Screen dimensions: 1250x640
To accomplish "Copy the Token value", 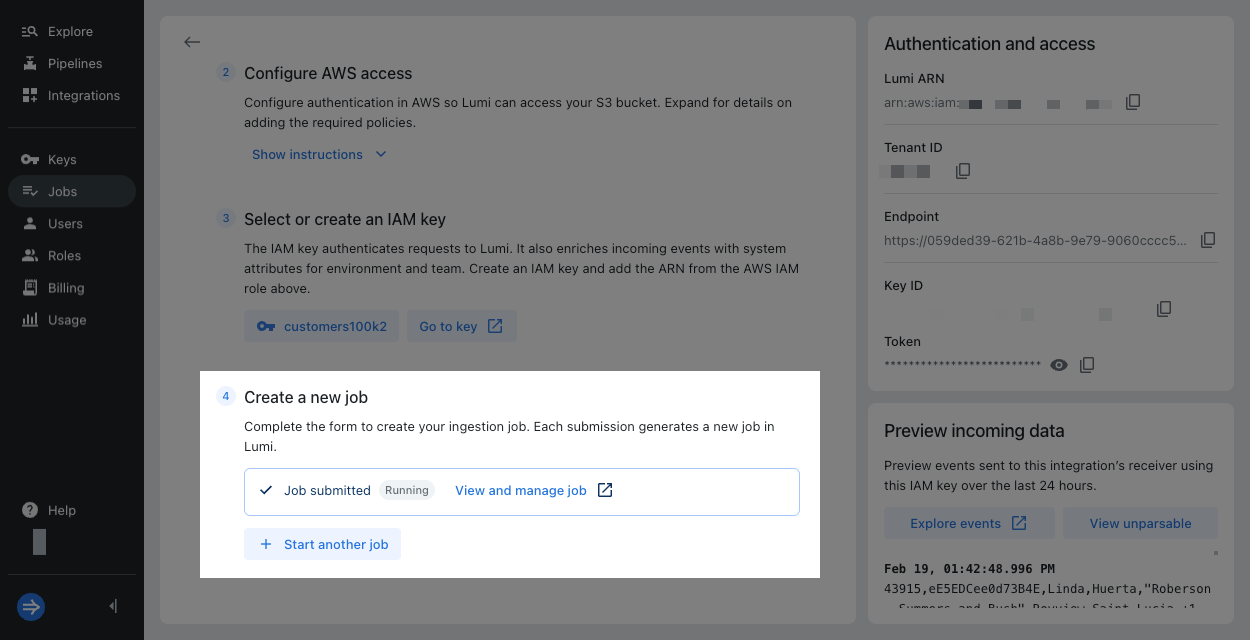I will pyautogui.click(x=1087, y=365).
